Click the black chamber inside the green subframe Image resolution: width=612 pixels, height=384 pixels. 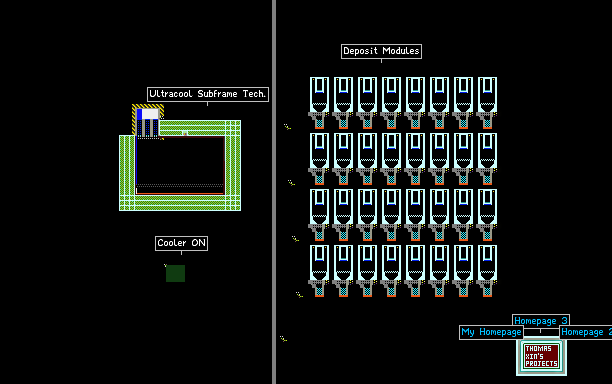[180, 161]
